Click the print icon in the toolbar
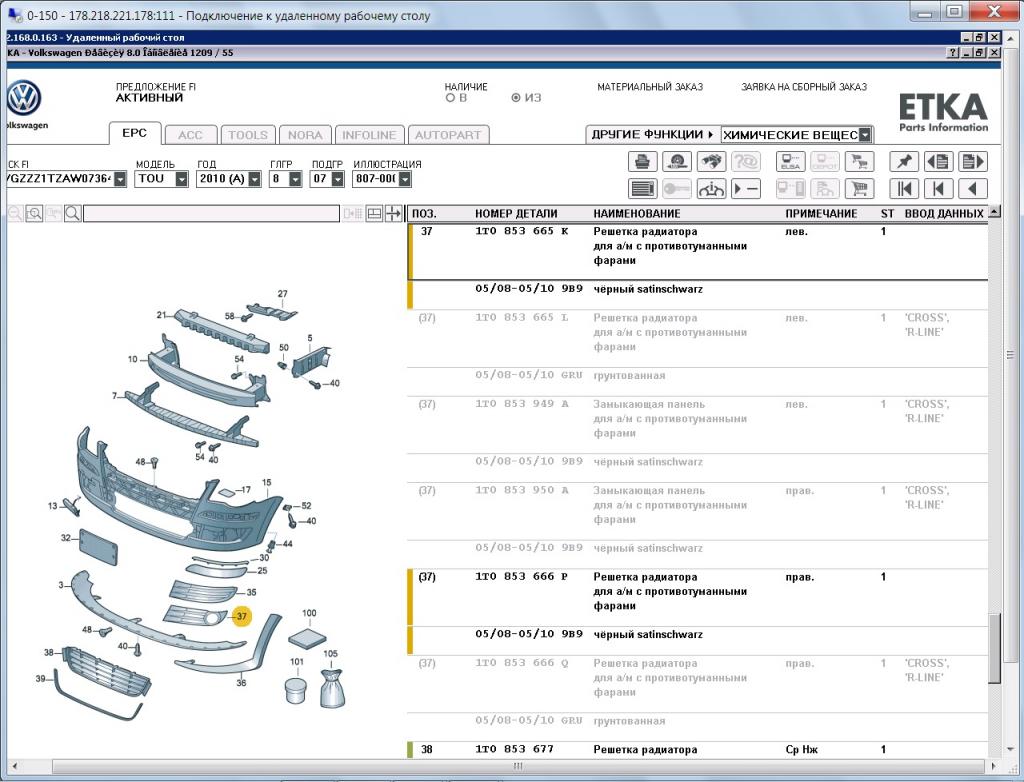 (x=643, y=161)
